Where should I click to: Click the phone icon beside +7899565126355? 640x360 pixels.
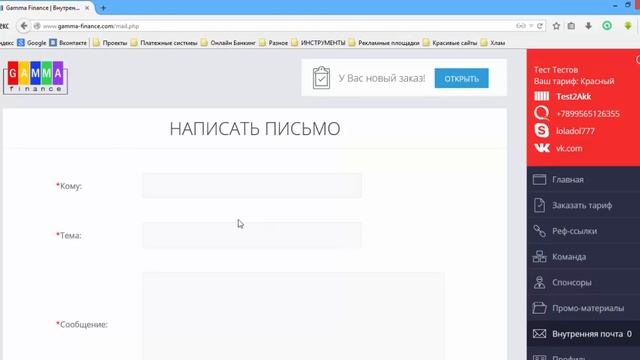pos(541,113)
